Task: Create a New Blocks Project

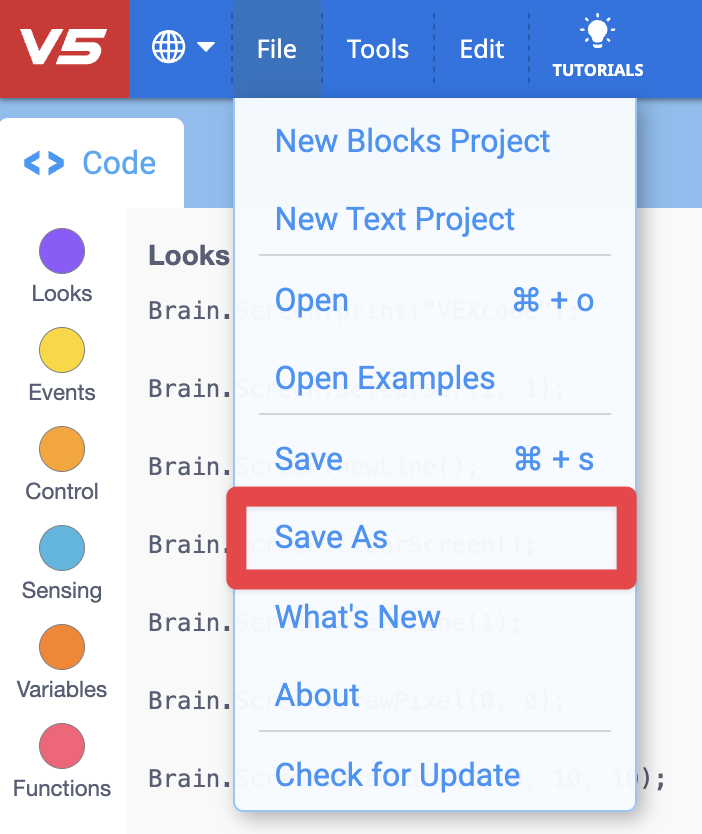Action: click(412, 141)
